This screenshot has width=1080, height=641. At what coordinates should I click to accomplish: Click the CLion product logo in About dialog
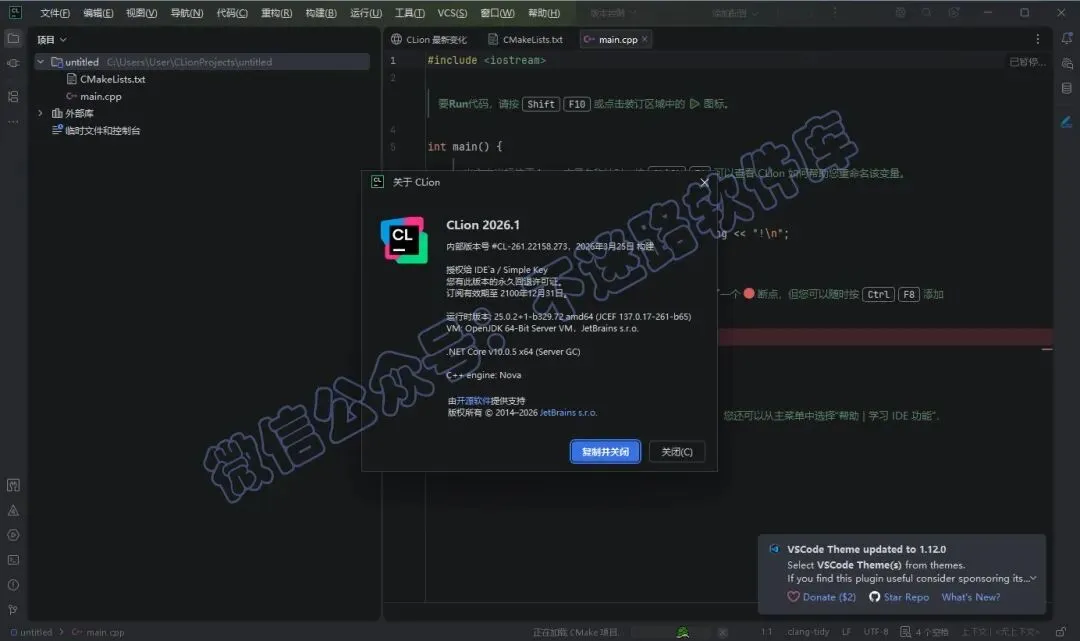pyautogui.click(x=404, y=240)
